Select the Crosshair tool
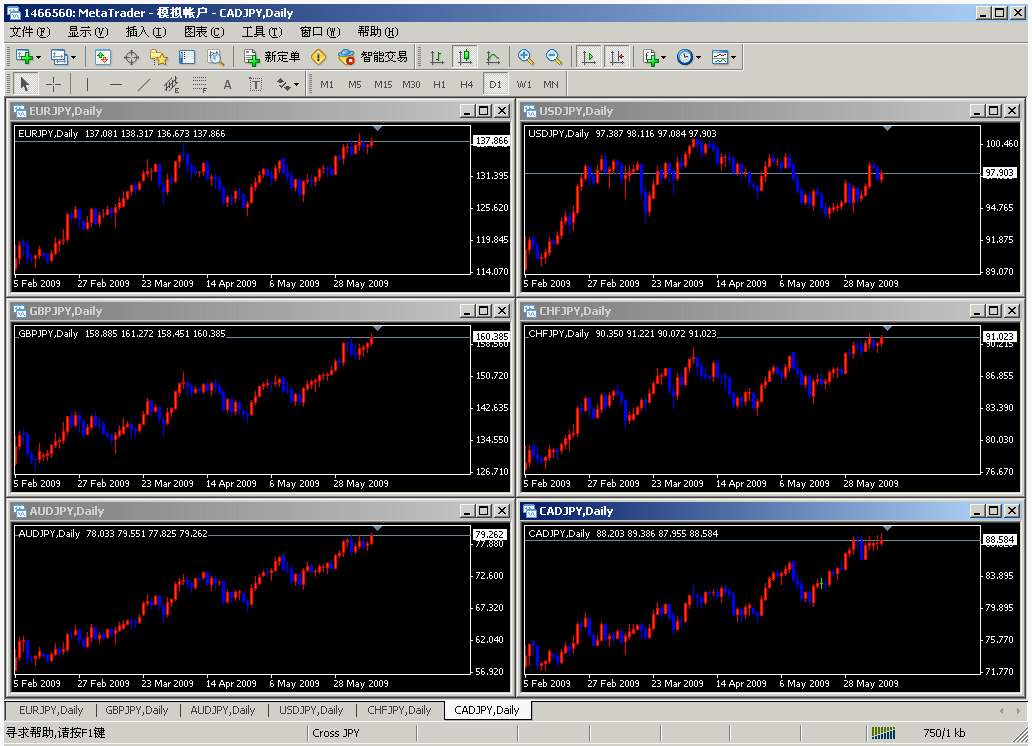This screenshot has height=746, width=1032. pyautogui.click(x=53, y=84)
